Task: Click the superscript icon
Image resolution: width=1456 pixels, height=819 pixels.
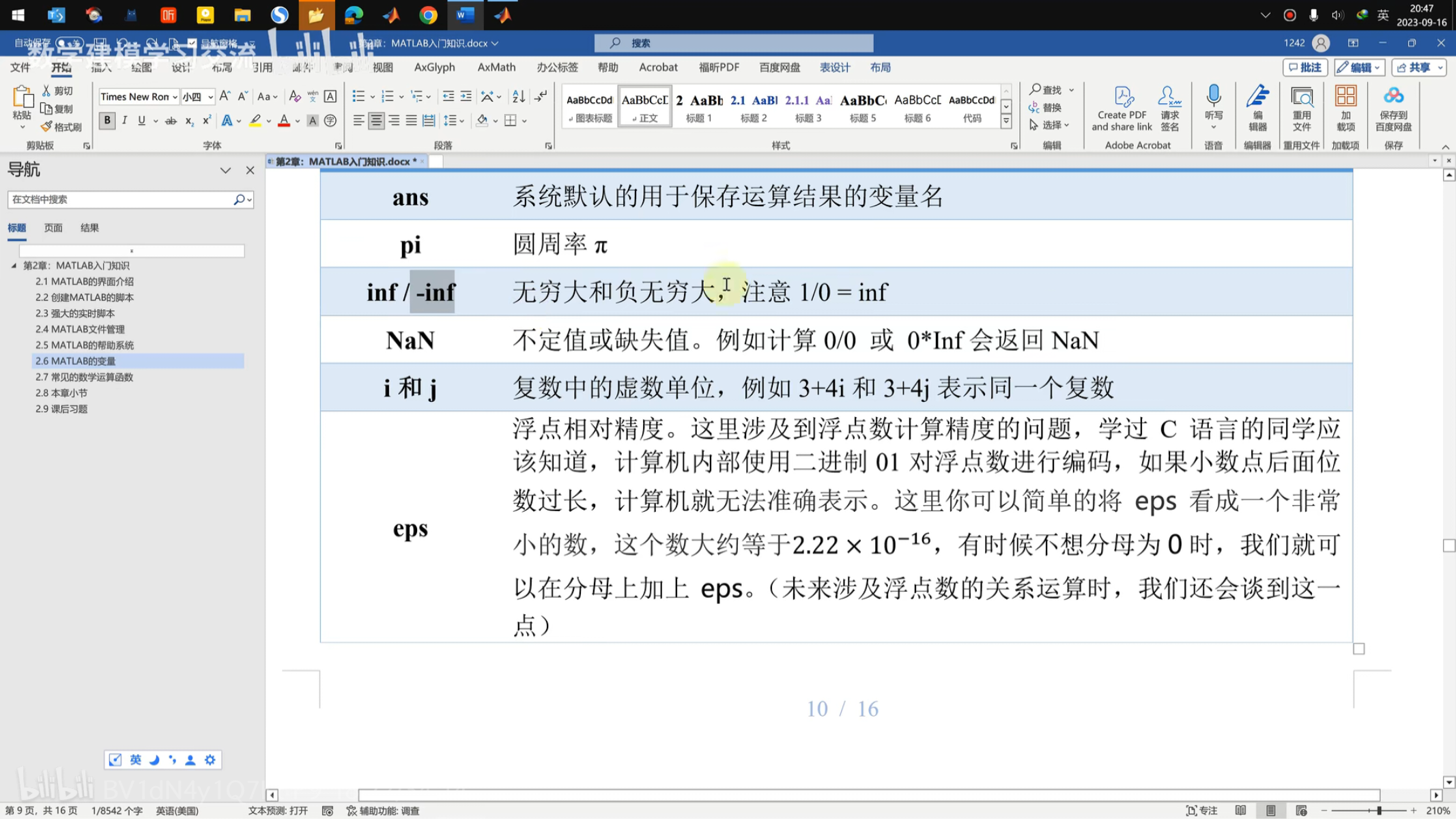Action: [207, 121]
